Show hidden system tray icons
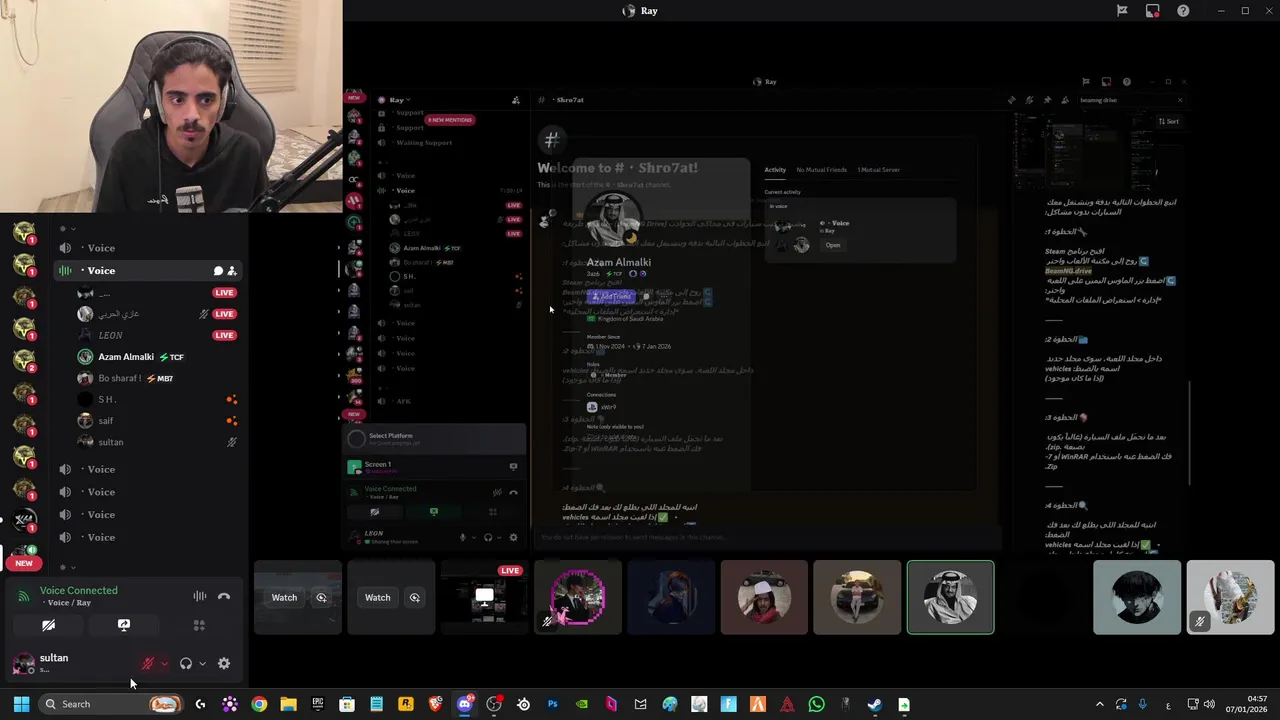The image size is (1280, 720). point(1099,704)
